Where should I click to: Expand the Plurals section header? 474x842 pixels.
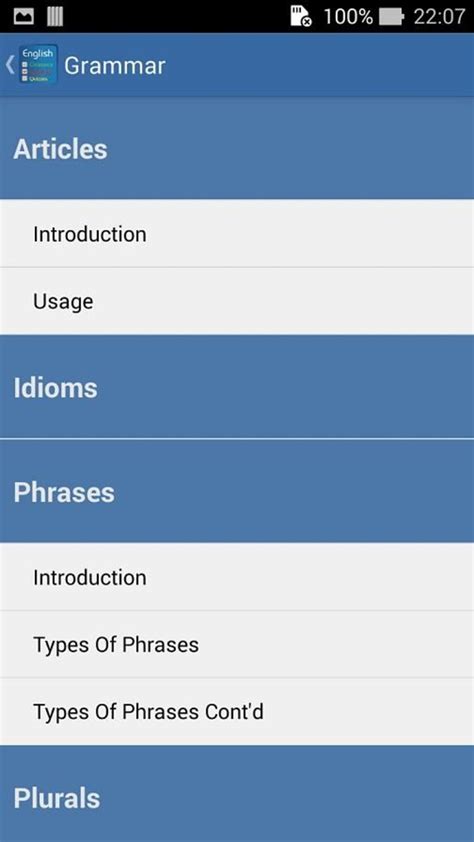pos(237,794)
